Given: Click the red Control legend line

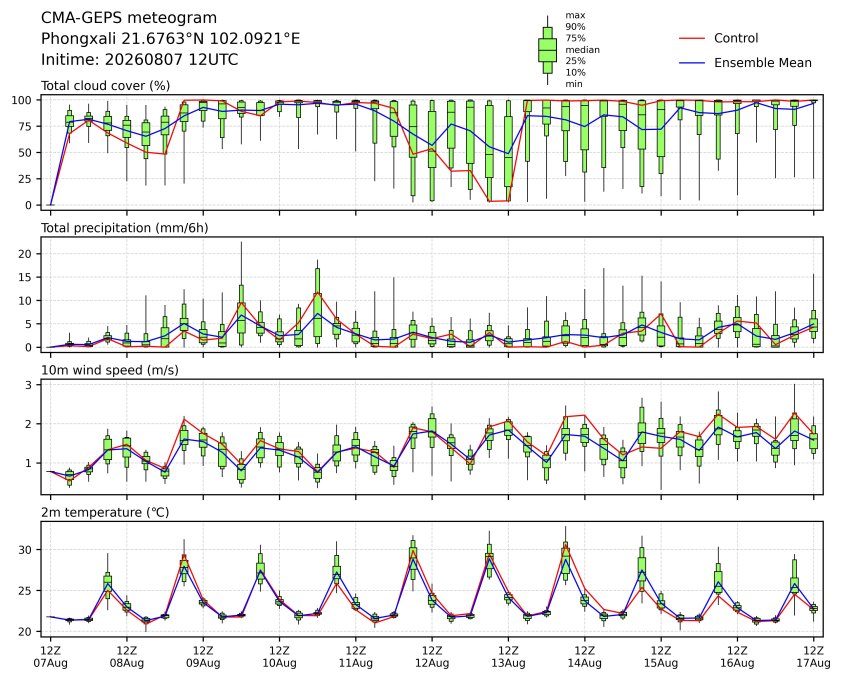Looking at the screenshot, I should tap(692, 39).
